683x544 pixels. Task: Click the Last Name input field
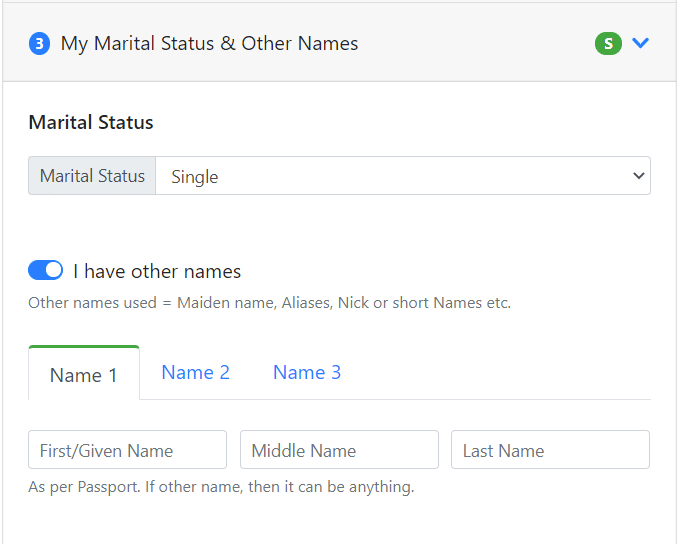[551, 449]
